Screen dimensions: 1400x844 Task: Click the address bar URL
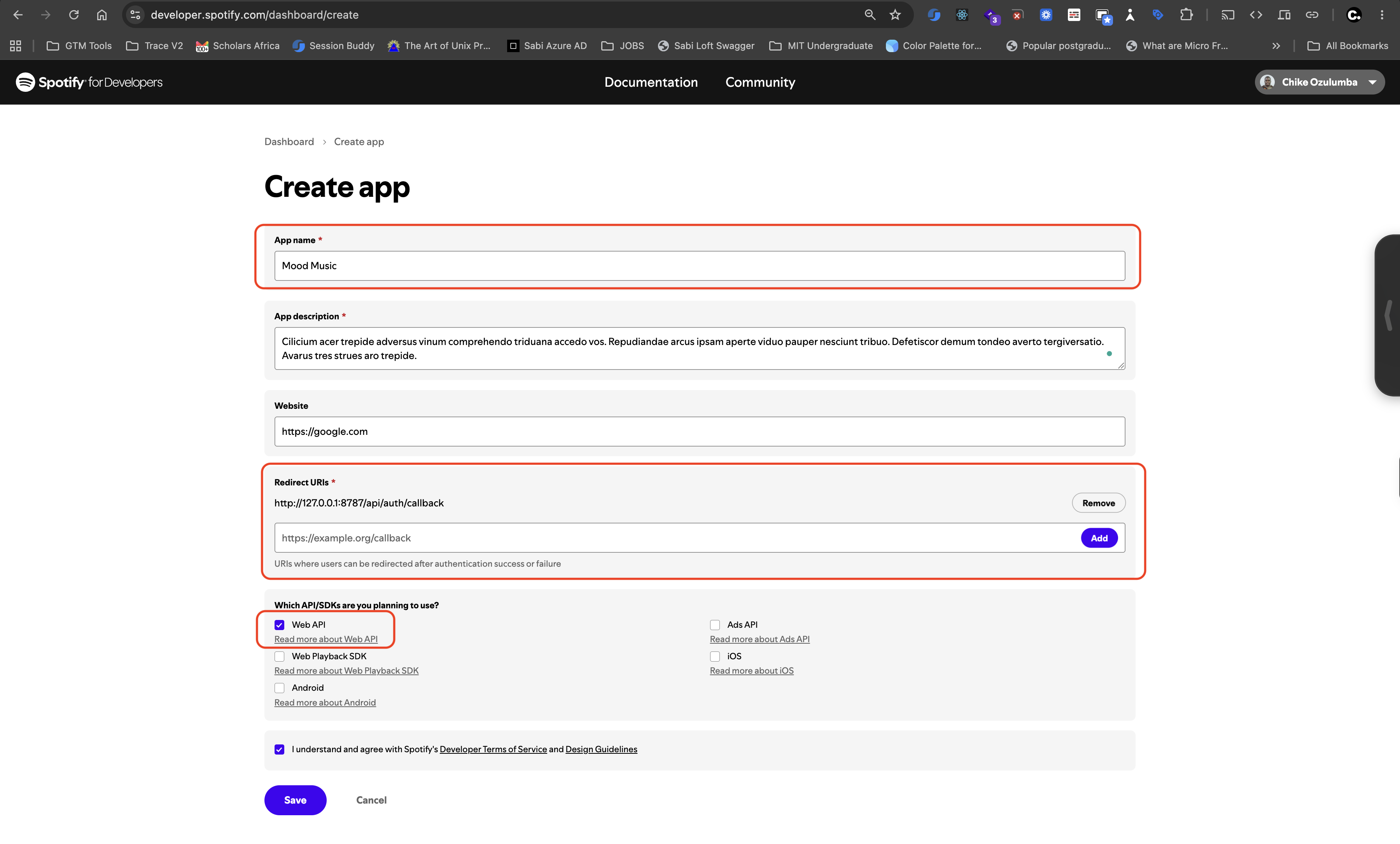pos(255,15)
